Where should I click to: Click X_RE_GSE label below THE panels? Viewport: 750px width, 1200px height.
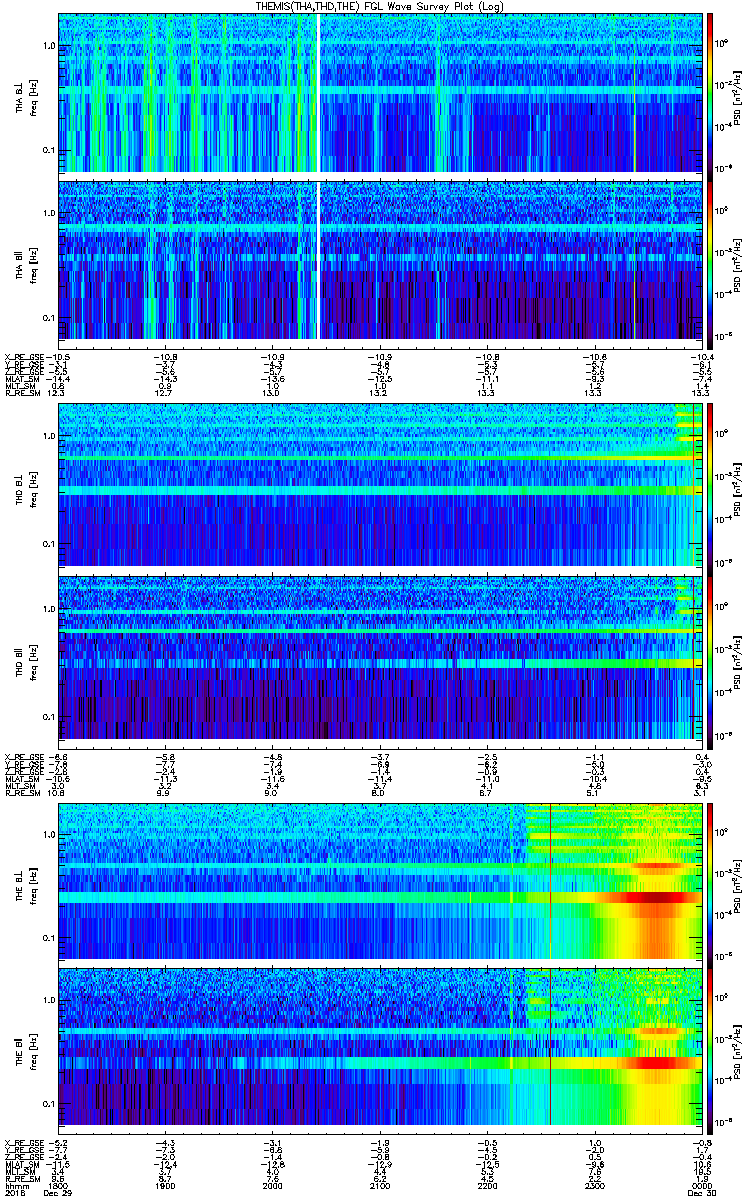coord(24,1142)
